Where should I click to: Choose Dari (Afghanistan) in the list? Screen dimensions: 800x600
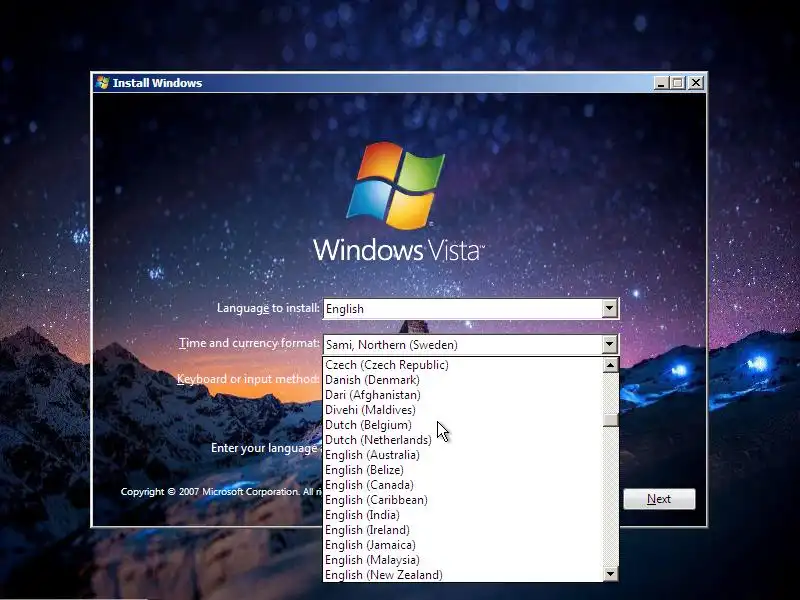tap(463, 395)
